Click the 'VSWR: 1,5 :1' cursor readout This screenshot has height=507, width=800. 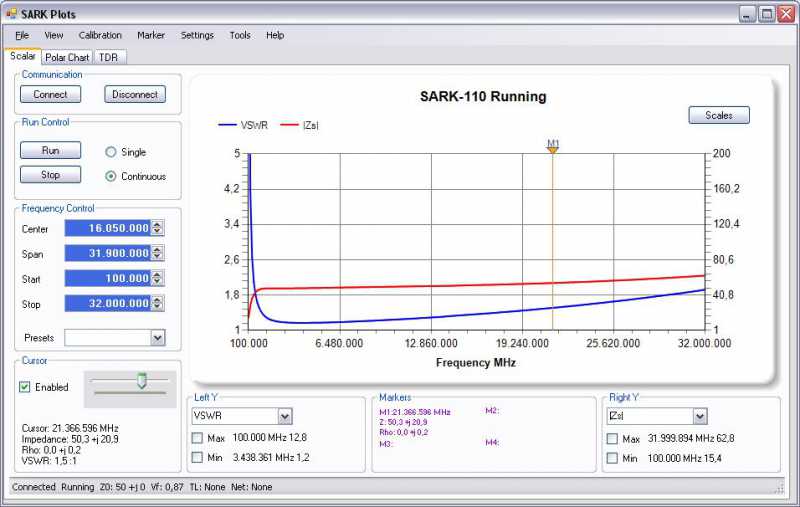pos(49,461)
